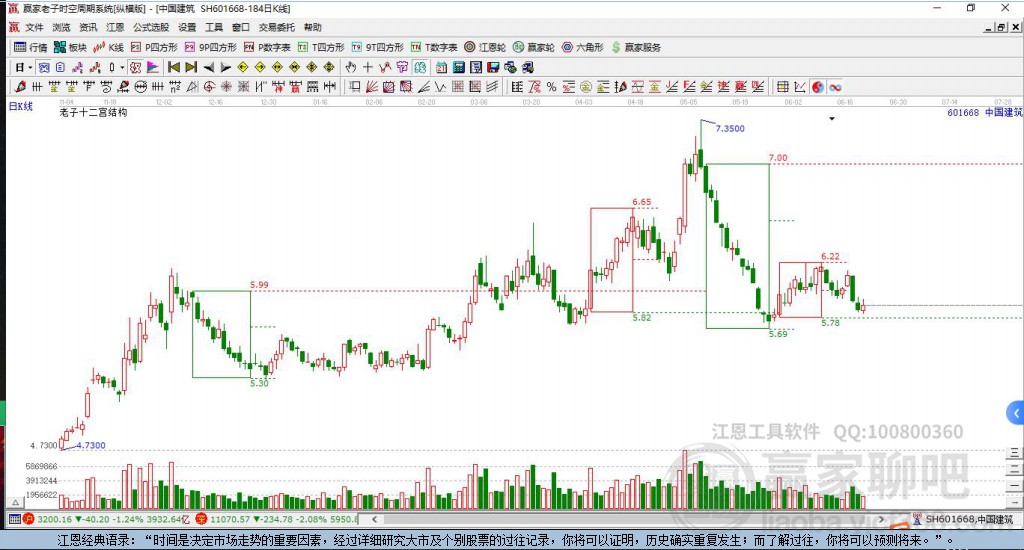Click the 601668 中国建筑 stock label
The width and height of the screenshot is (1024, 550).
click(984, 112)
